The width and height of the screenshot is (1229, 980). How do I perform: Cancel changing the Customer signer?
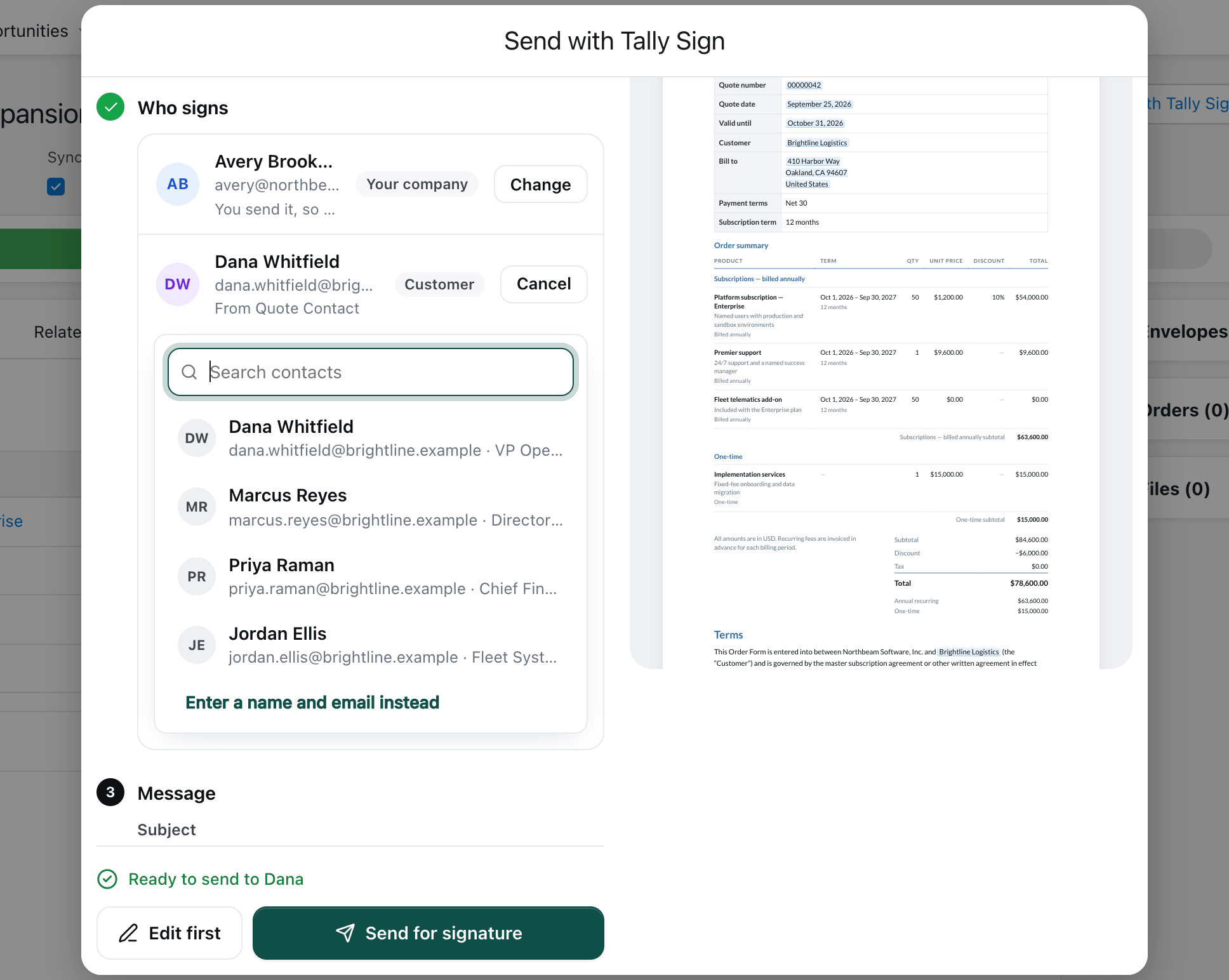pos(544,284)
